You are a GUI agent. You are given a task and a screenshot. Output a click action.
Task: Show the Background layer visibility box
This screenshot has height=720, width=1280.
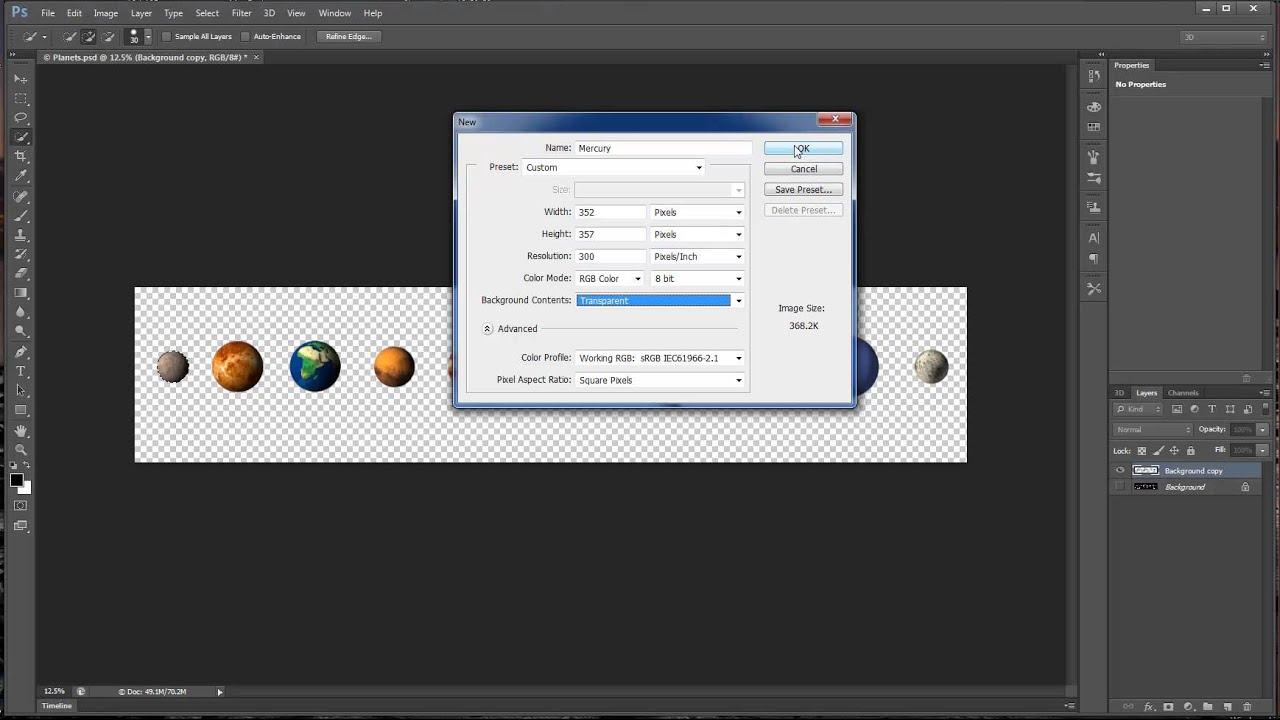1120,487
